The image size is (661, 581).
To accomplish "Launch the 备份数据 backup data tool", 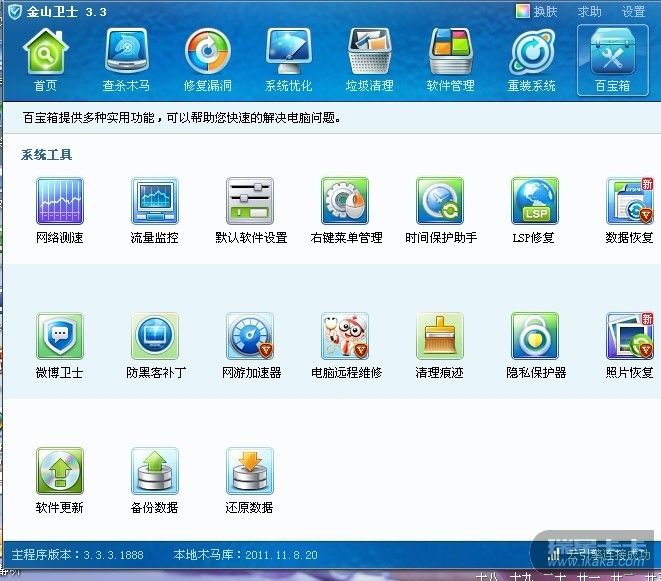I will (155, 480).
